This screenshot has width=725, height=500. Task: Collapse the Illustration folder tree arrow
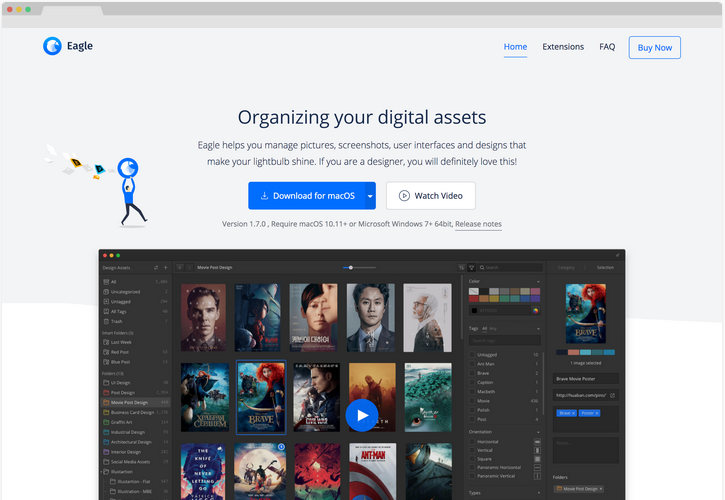[102, 472]
